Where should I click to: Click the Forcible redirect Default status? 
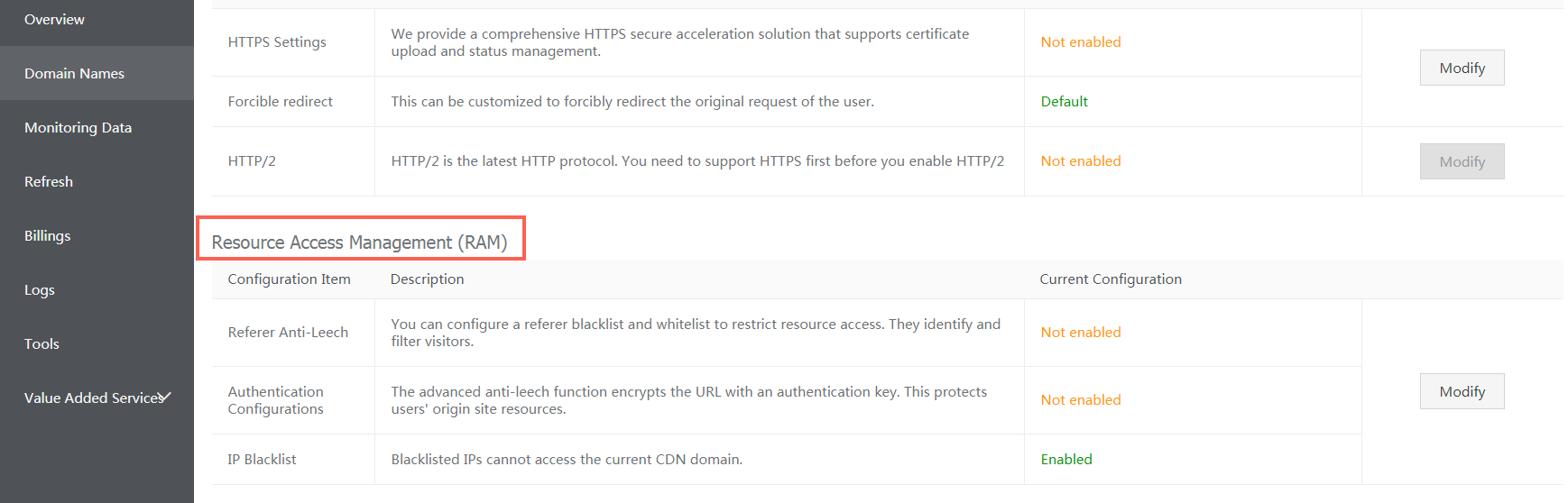click(x=1065, y=102)
